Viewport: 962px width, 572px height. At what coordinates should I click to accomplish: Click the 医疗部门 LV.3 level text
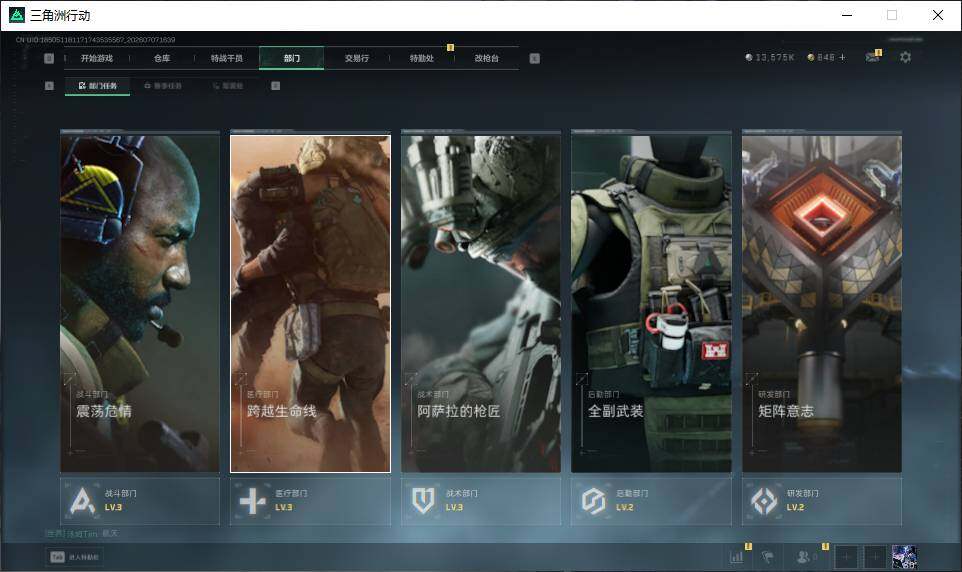coord(284,508)
